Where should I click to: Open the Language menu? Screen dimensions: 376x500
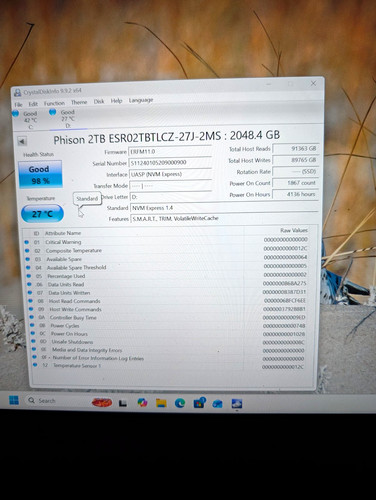(141, 100)
